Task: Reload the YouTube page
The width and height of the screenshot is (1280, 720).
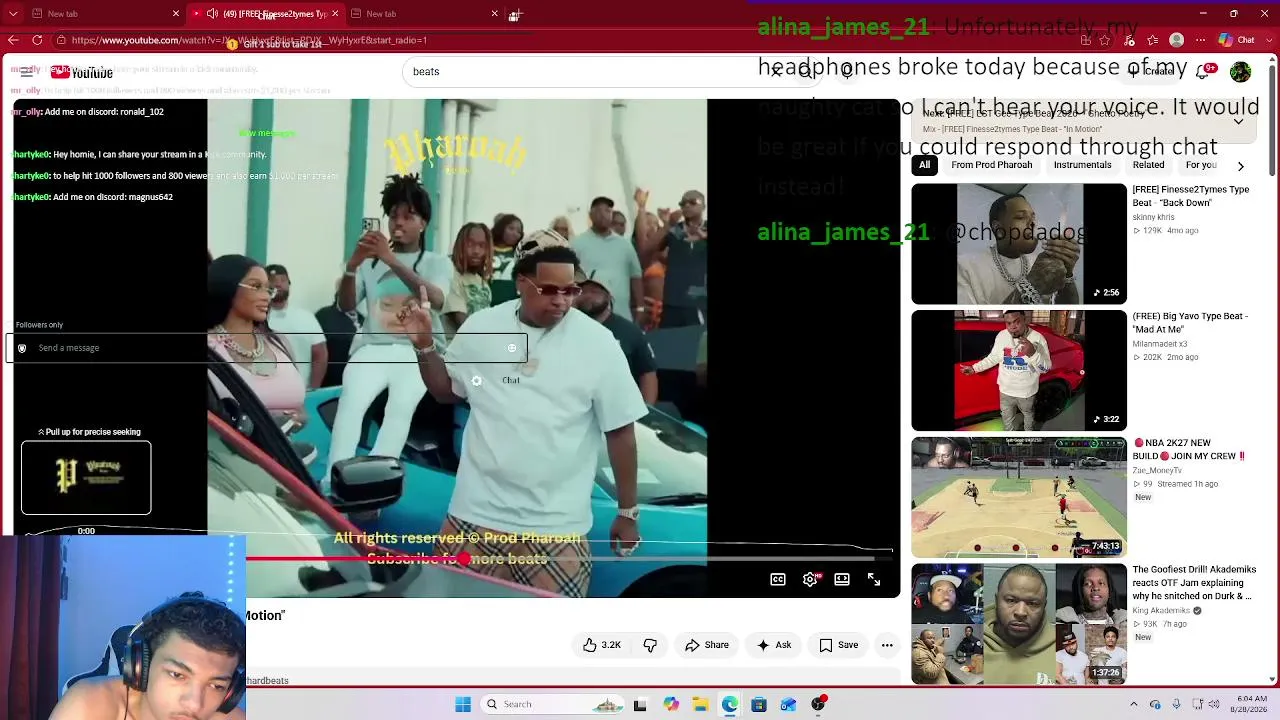Action: pyautogui.click(x=37, y=40)
